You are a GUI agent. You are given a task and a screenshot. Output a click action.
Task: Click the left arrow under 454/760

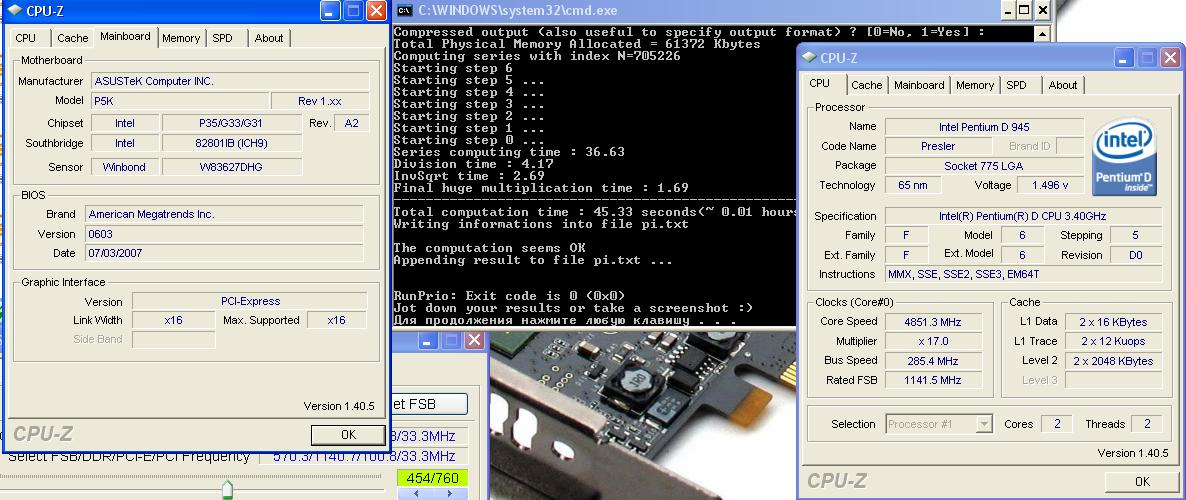414,493
